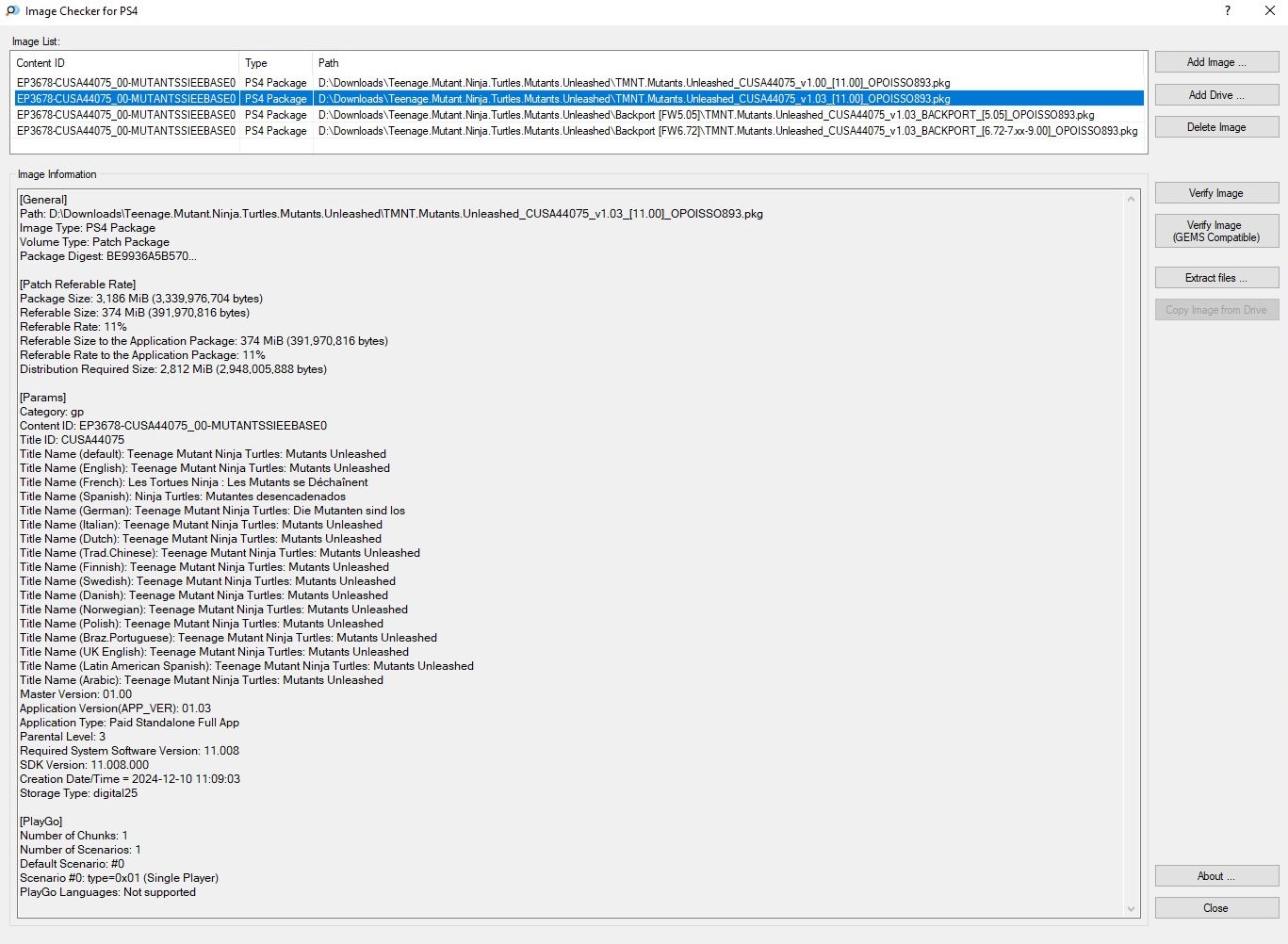This screenshot has height=944, width=1288.
Task: Open the Extract files dialog
Action: pos(1216,278)
